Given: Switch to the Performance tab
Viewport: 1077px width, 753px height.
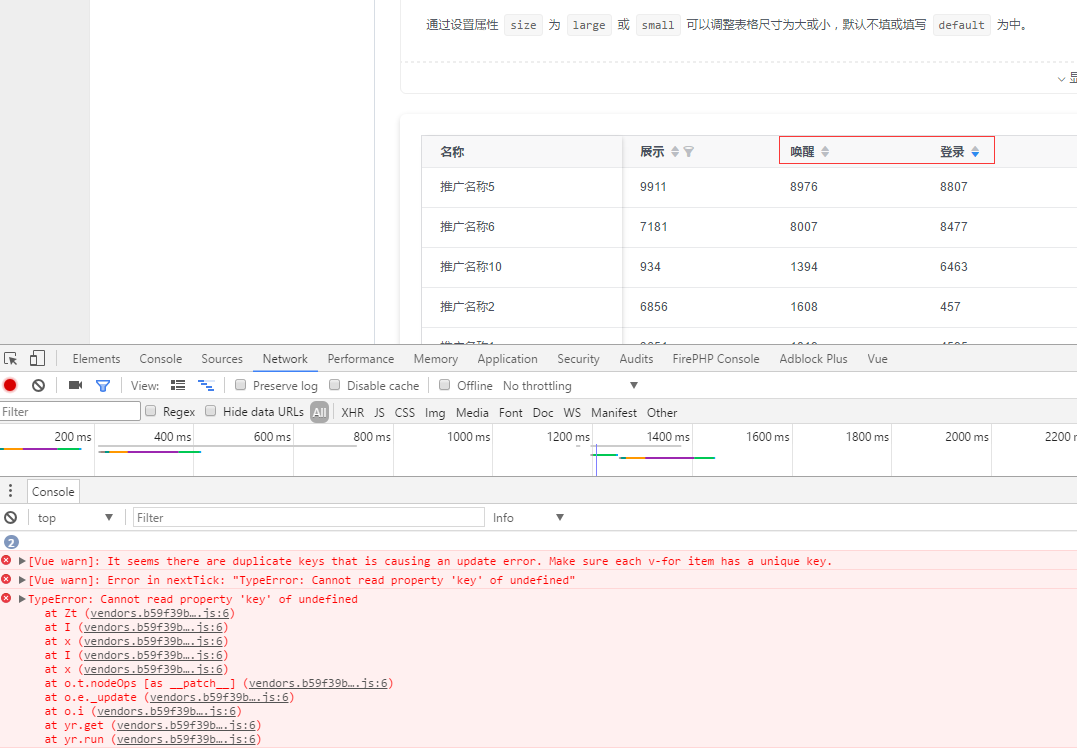Looking at the screenshot, I should click(x=360, y=358).
